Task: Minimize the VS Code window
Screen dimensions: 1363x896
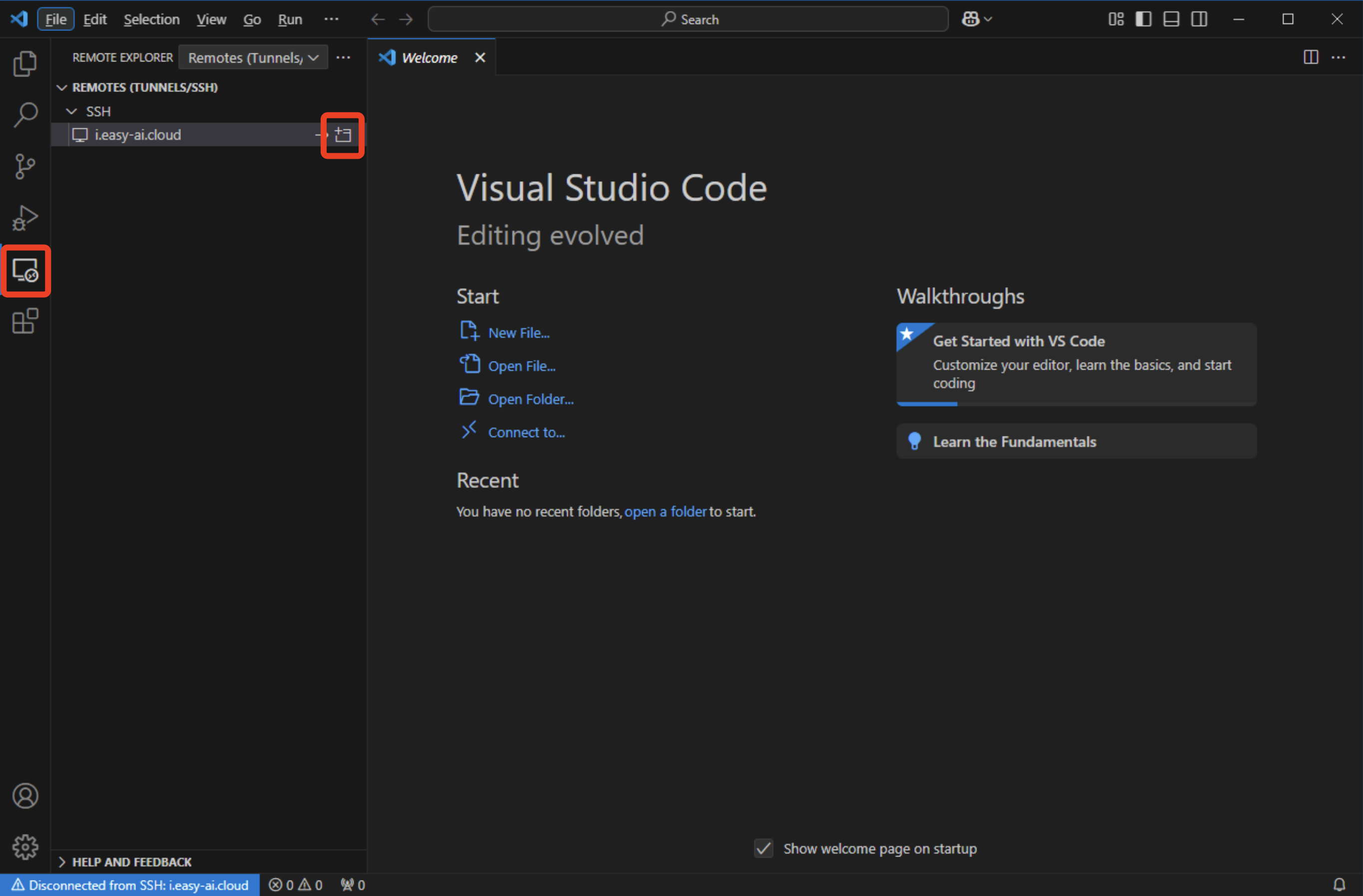Action: (1238, 19)
